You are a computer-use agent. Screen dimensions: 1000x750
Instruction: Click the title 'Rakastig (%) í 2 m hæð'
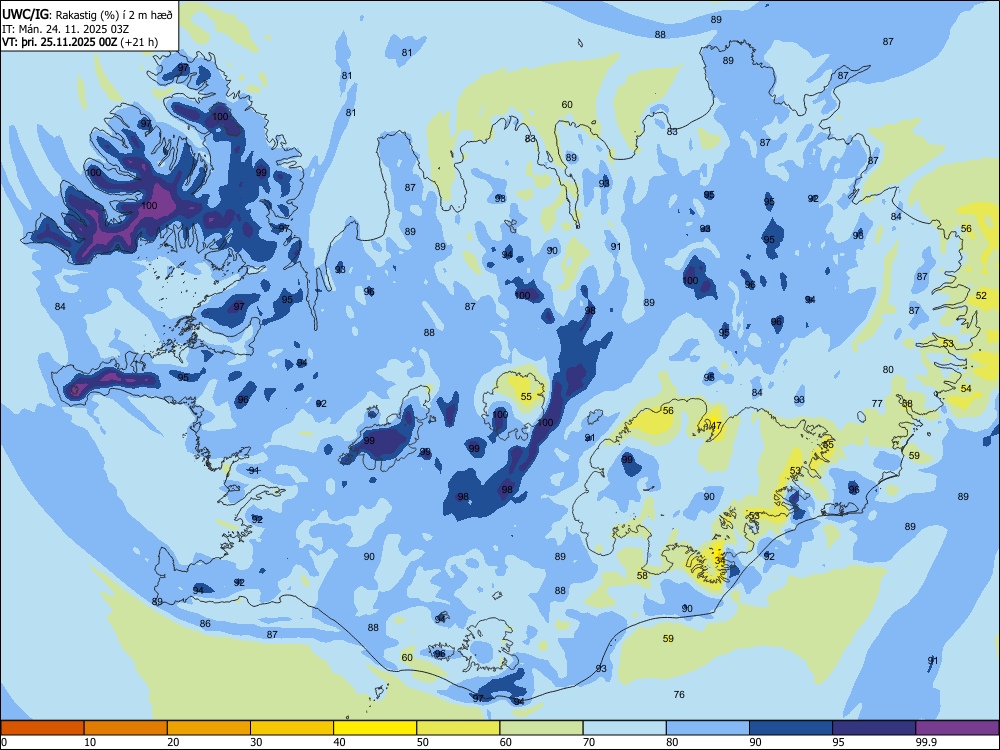coord(114,15)
